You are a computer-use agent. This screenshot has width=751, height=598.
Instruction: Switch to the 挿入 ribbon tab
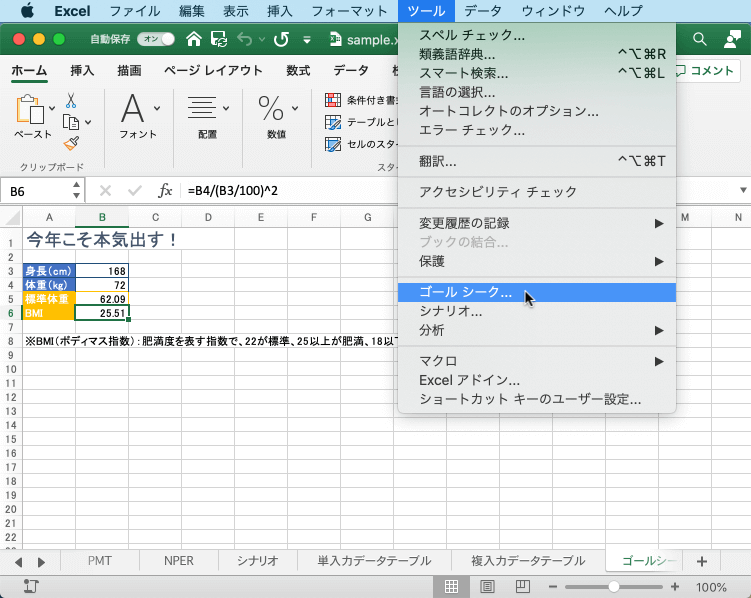[82, 70]
